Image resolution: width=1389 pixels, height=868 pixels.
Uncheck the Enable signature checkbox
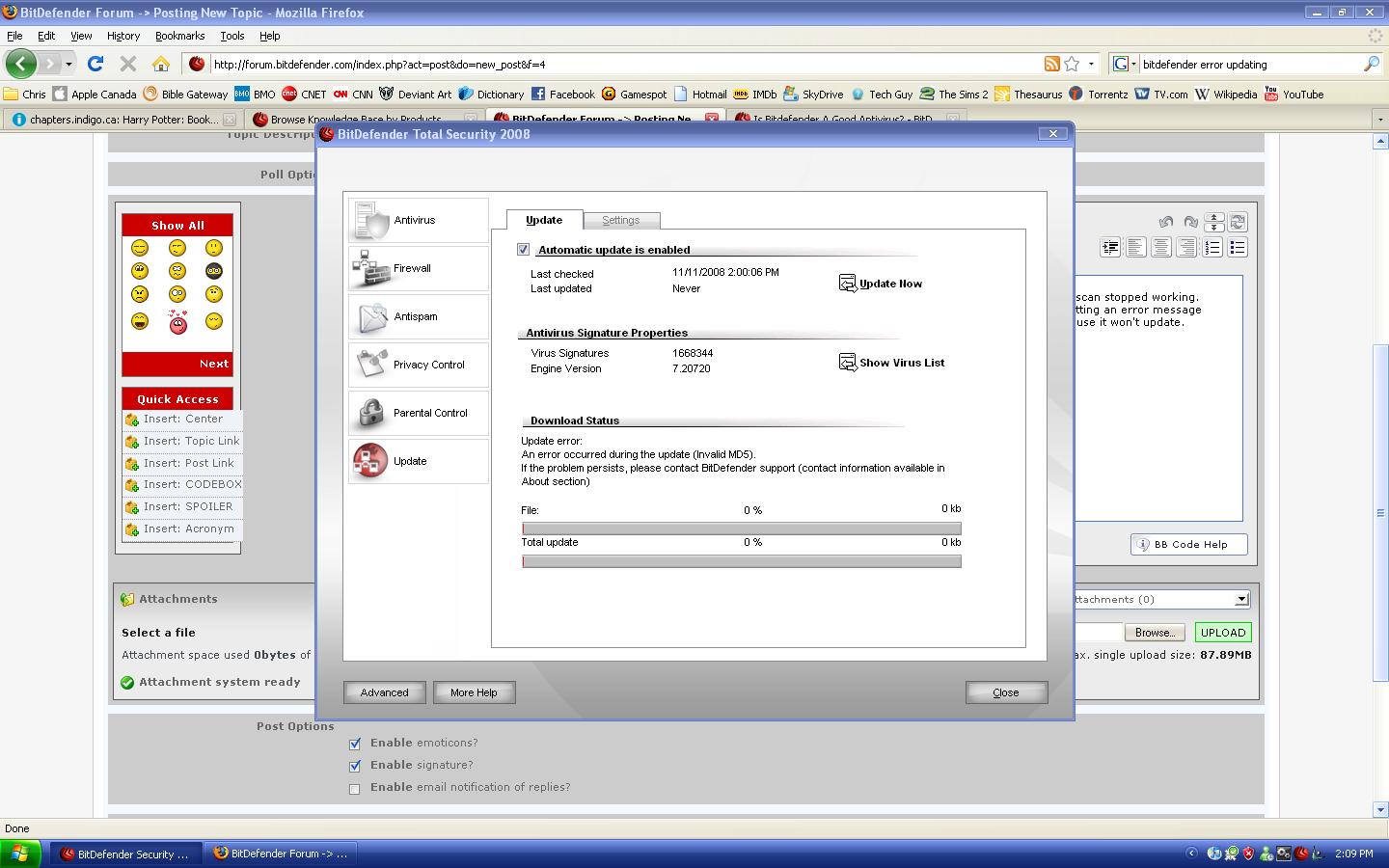(x=355, y=766)
